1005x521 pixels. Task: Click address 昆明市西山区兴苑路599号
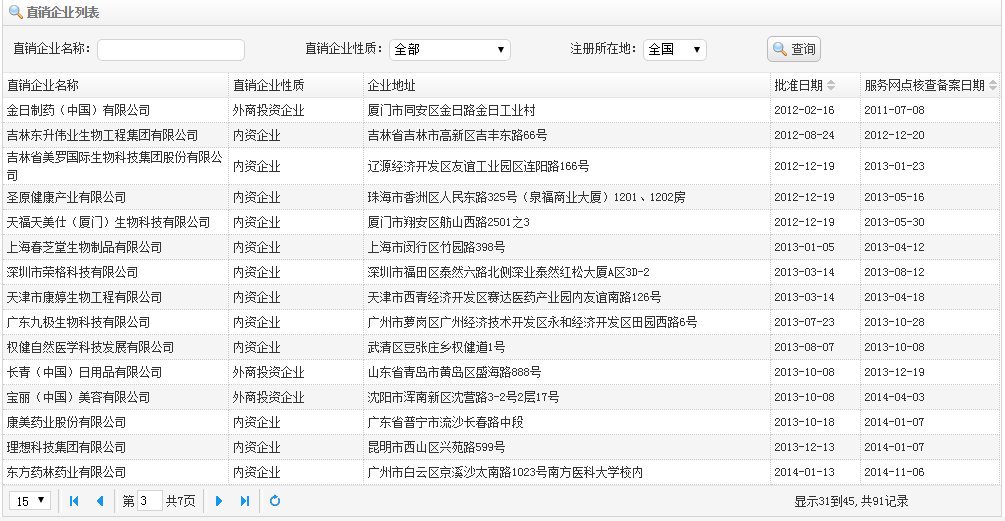coord(436,447)
